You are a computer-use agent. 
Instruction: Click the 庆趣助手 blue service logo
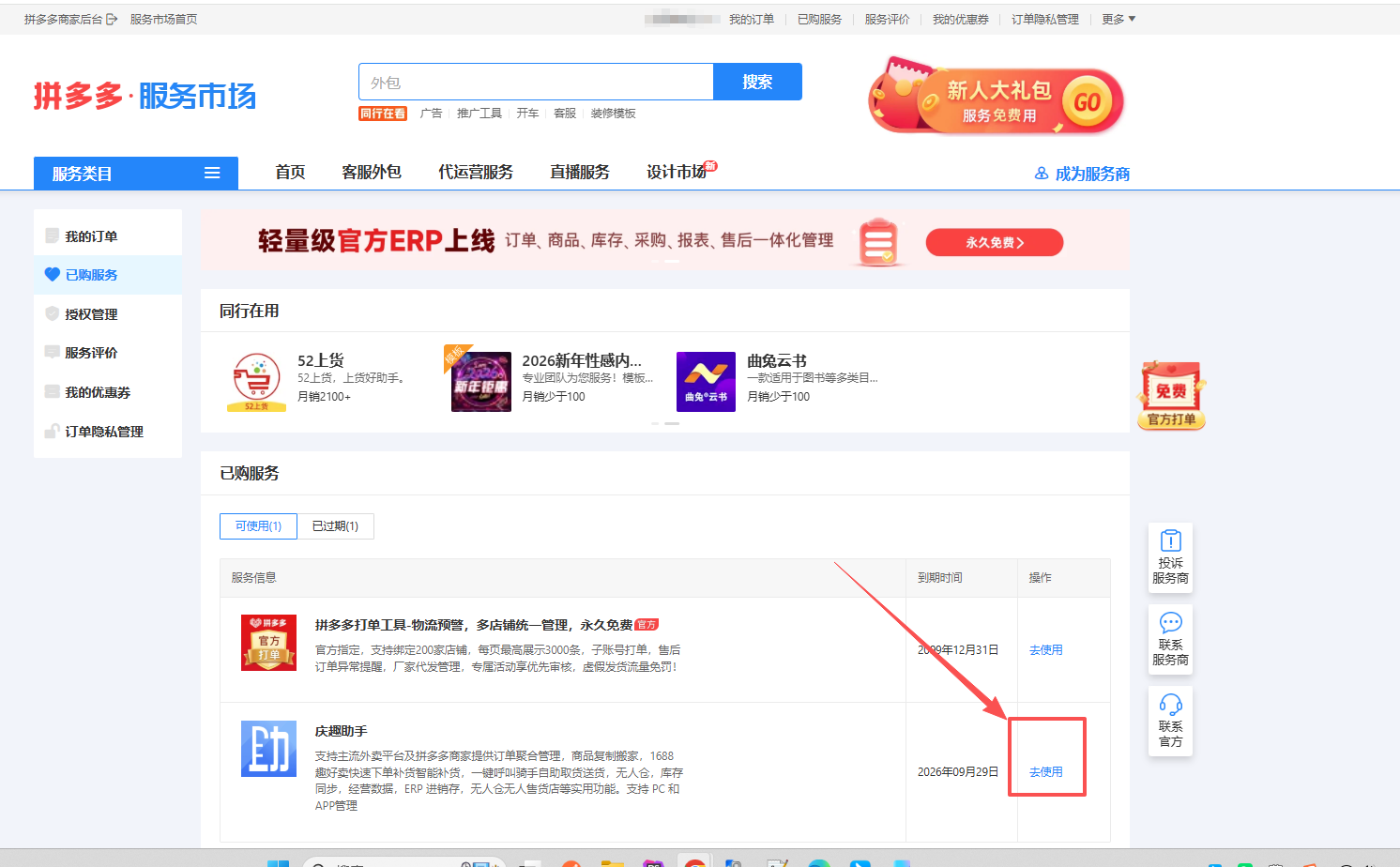pyautogui.click(x=268, y=749)
